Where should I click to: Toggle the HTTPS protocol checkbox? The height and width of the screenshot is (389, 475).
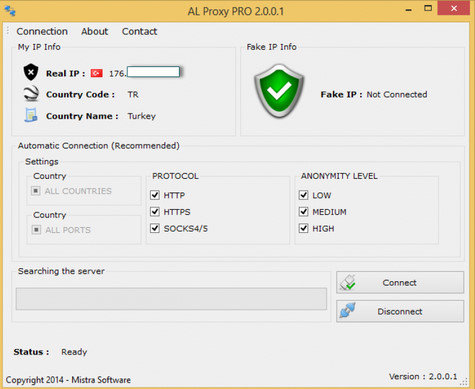(x=155, y=212)
